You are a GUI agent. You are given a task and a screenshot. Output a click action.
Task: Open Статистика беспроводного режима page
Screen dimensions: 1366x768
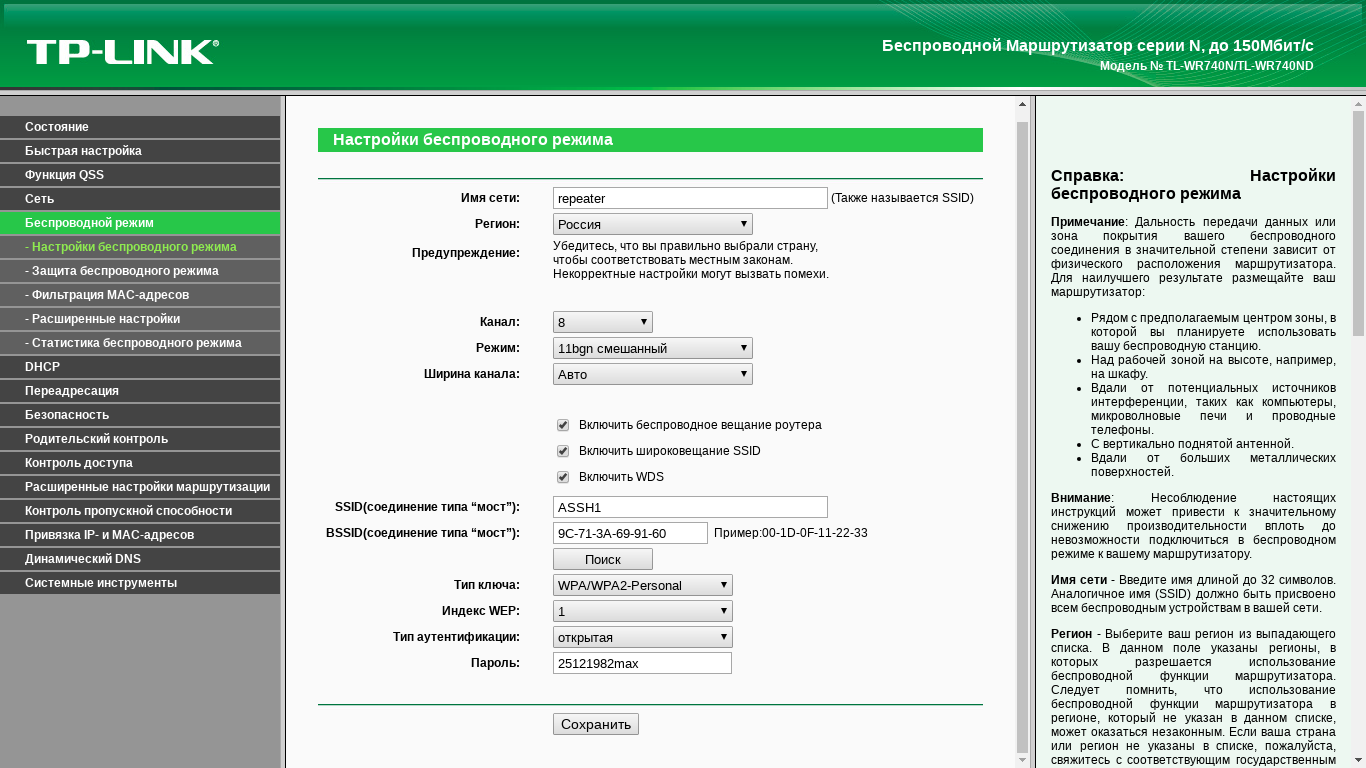[140, 343]
